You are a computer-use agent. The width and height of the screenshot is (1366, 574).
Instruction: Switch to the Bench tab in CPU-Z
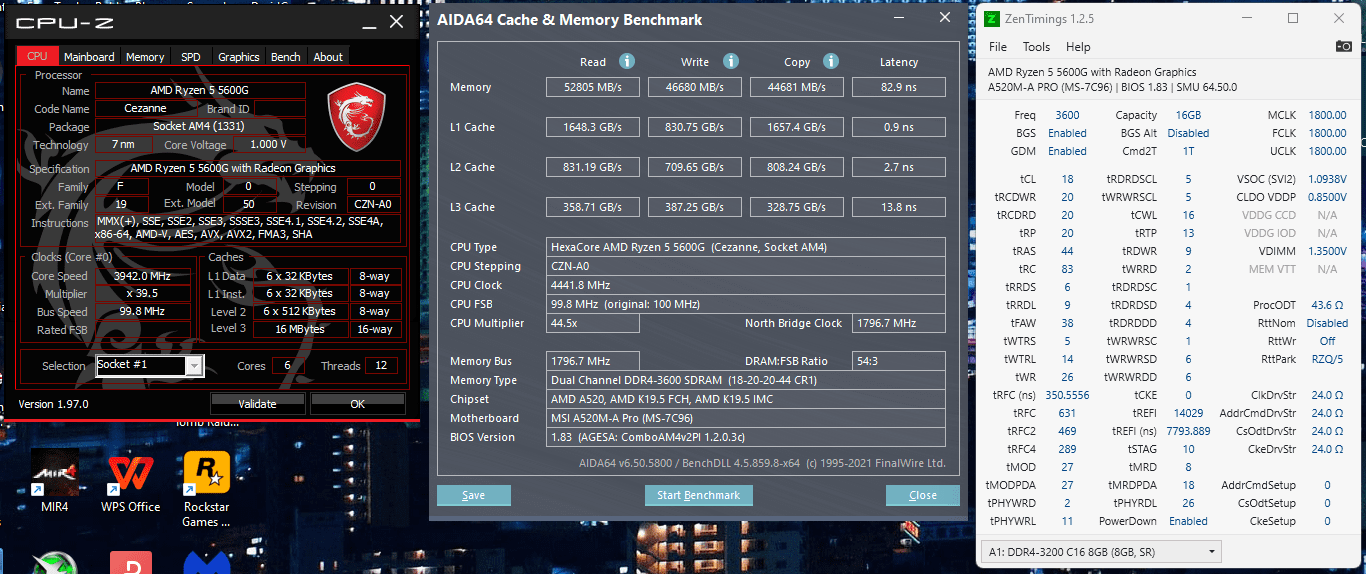click(286, 57)
